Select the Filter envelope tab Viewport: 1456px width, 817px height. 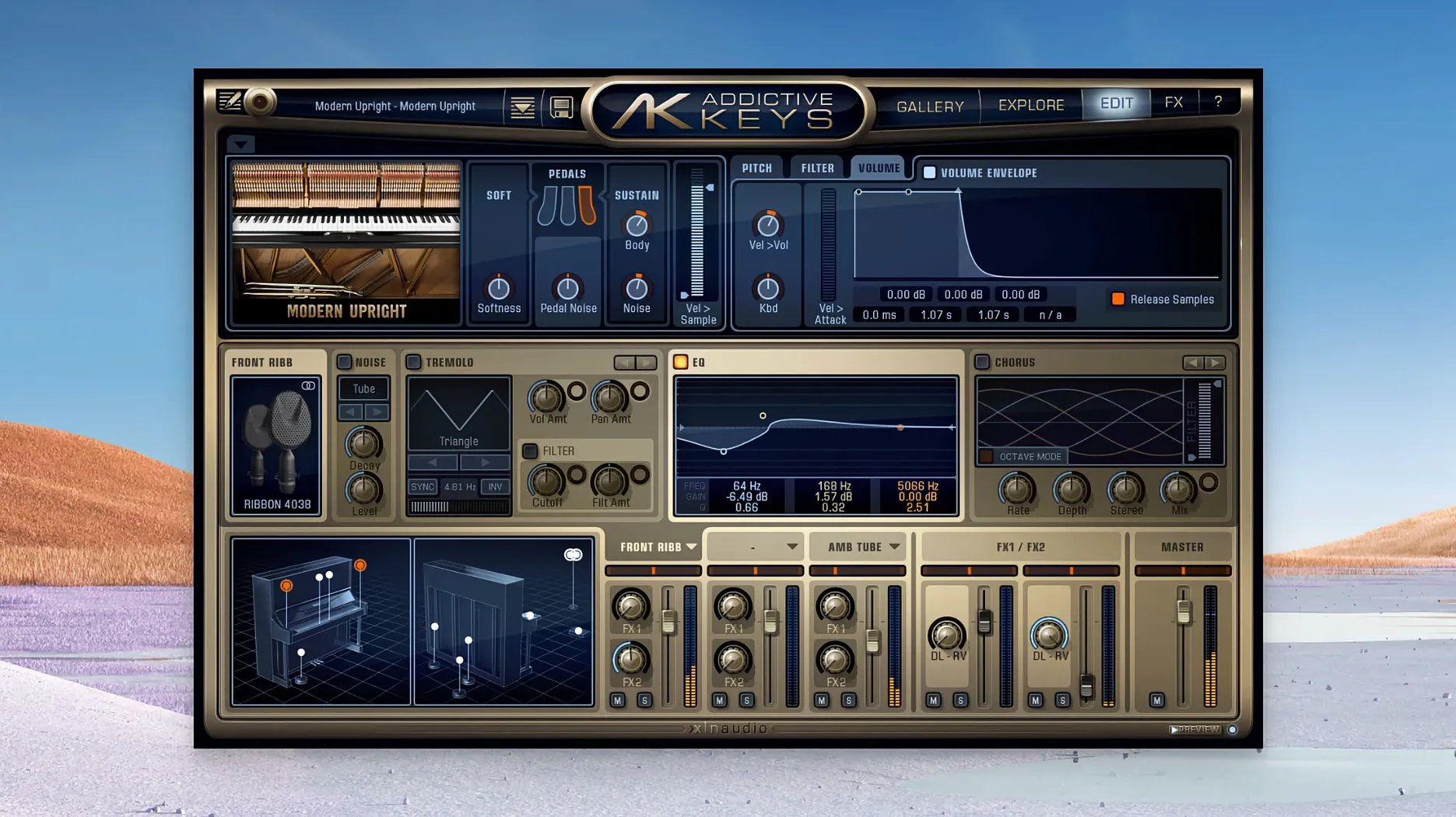(817, 168)
